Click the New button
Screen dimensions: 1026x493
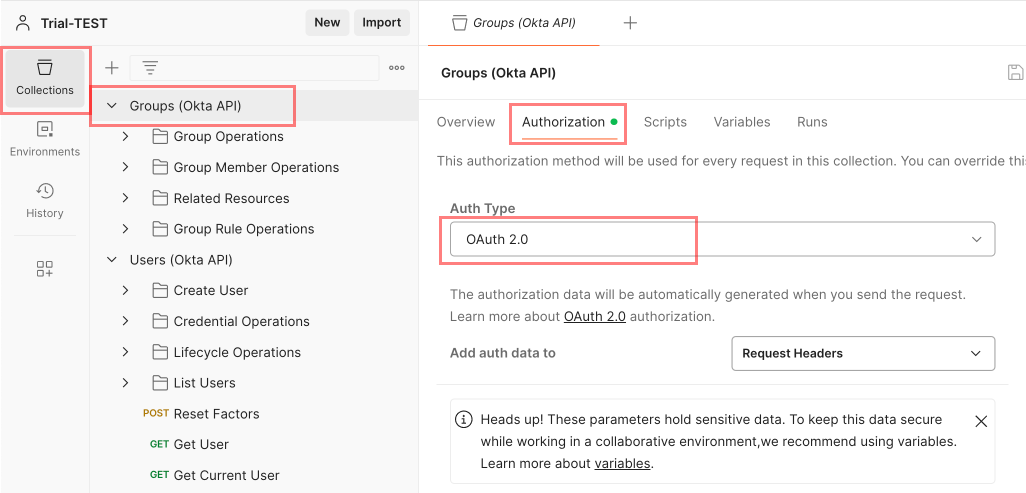tap(327, 22)
